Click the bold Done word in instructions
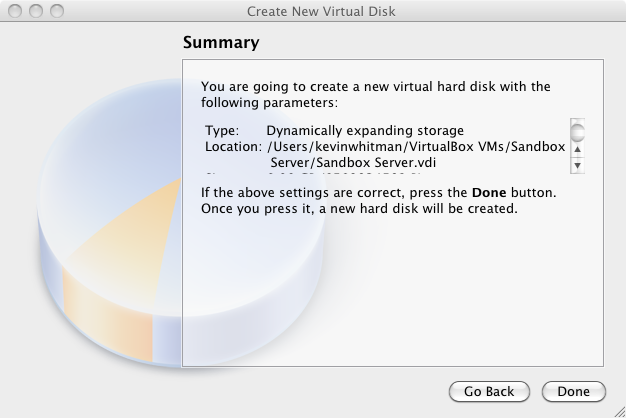 489,192
